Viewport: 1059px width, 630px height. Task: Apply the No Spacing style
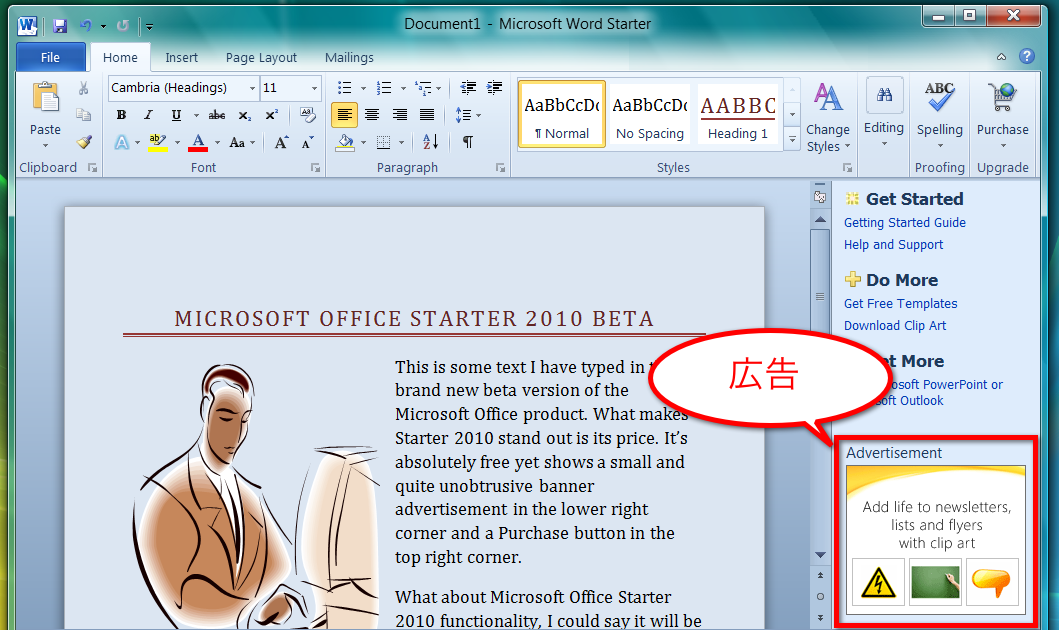pyautogui.click(x=650, y=114)
